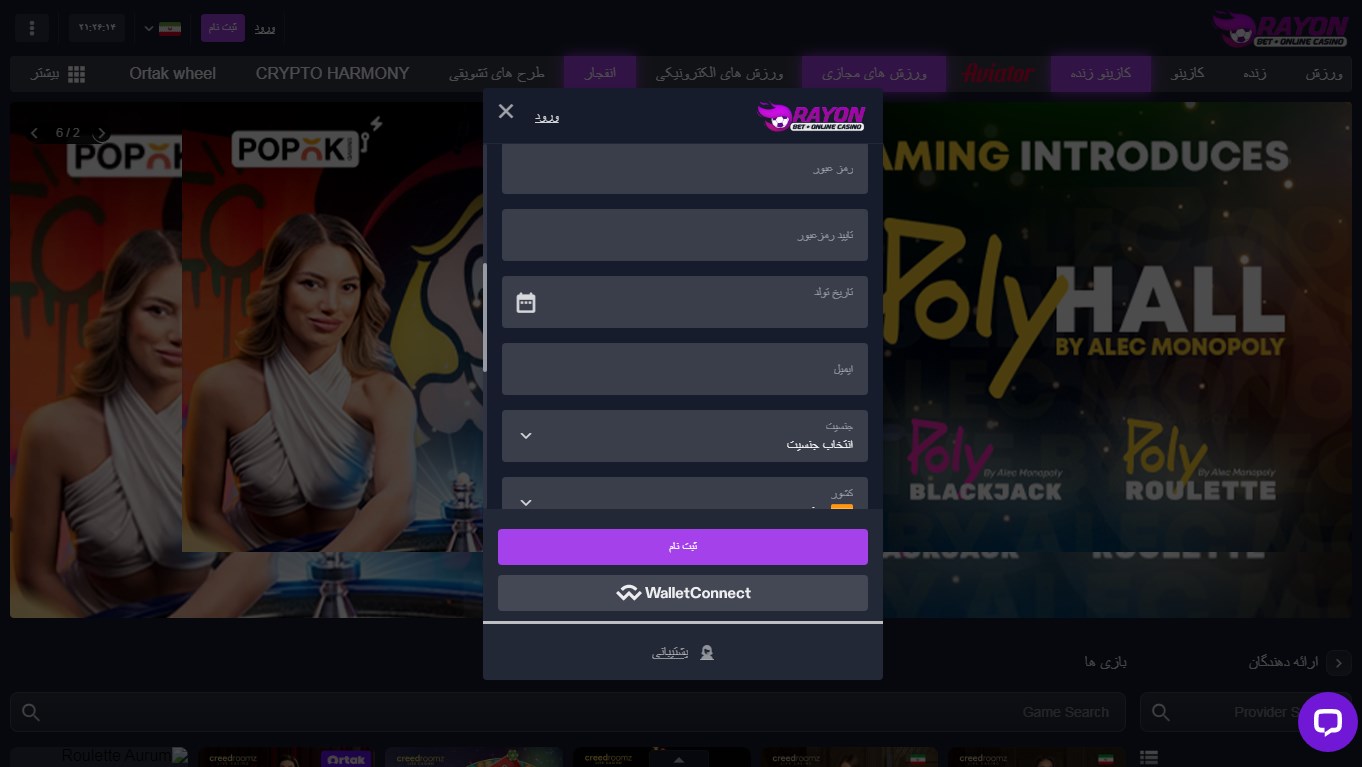Click the ایمیل email field
This screenshot has height=767, width=1362.
[x=685, y=369]
